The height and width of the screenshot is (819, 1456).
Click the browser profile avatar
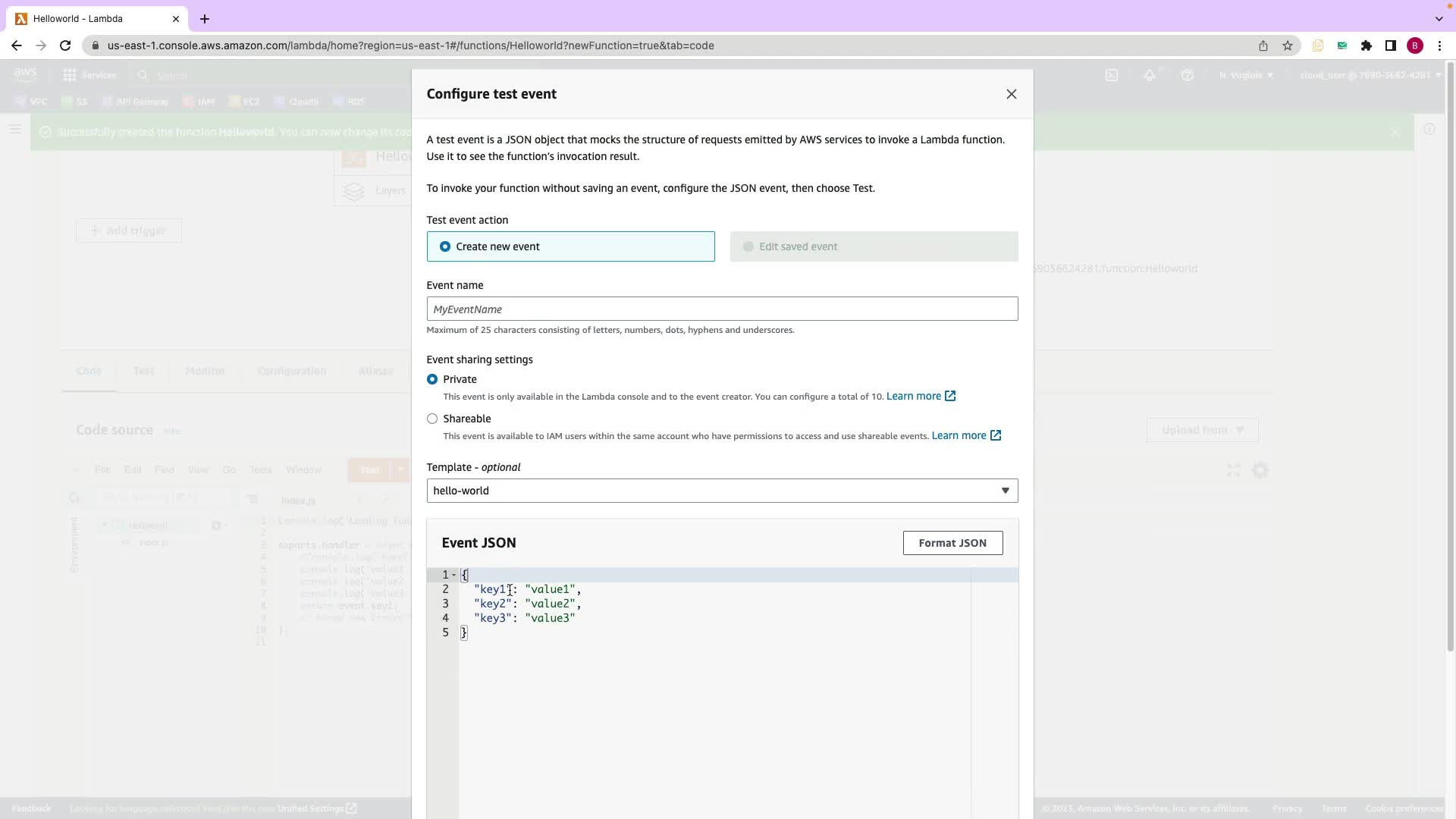pos(1415,45)
